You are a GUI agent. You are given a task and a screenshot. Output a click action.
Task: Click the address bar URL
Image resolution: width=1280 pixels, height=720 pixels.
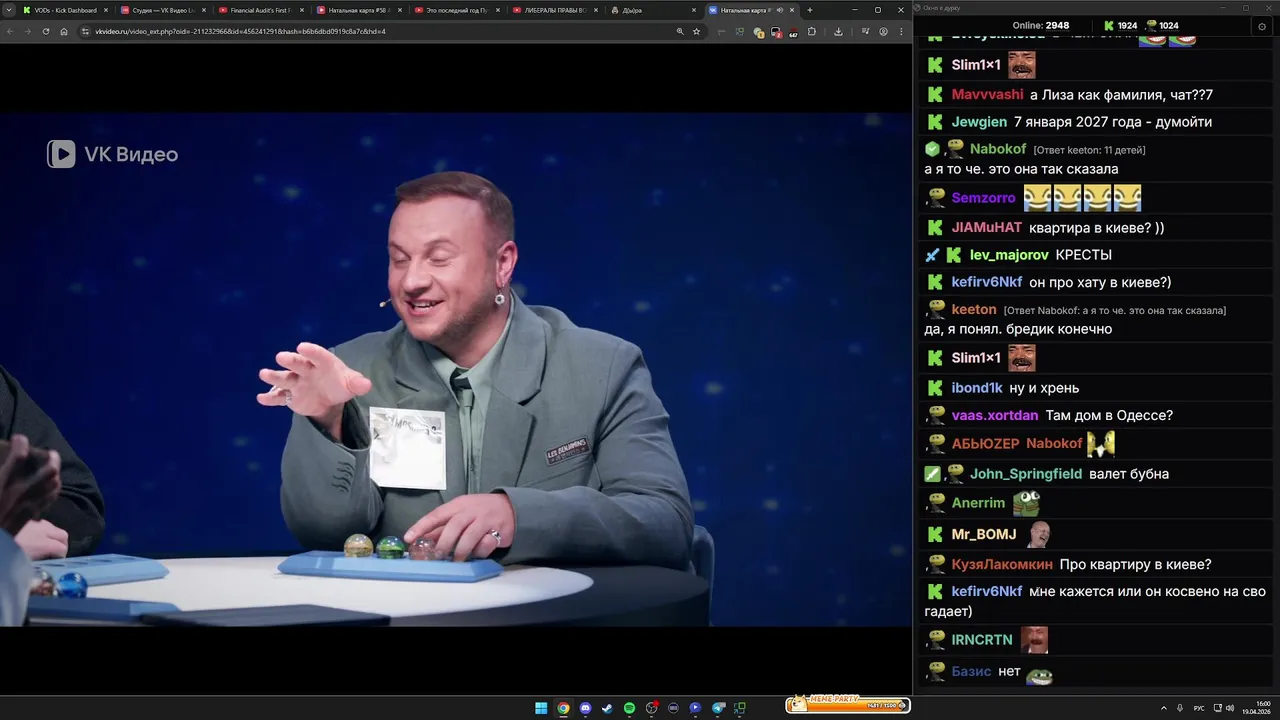[240, 31]
